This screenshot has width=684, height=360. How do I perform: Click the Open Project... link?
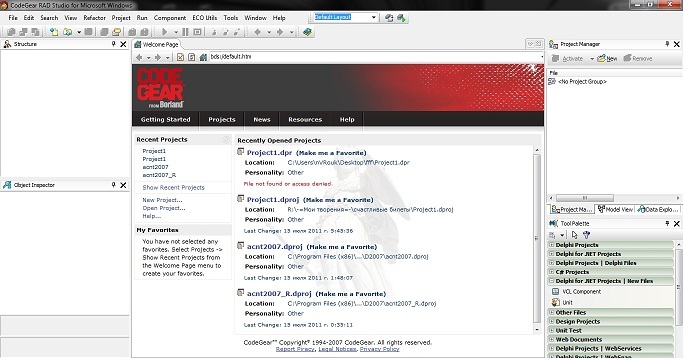pyautogui.click(x=164, y=208)
